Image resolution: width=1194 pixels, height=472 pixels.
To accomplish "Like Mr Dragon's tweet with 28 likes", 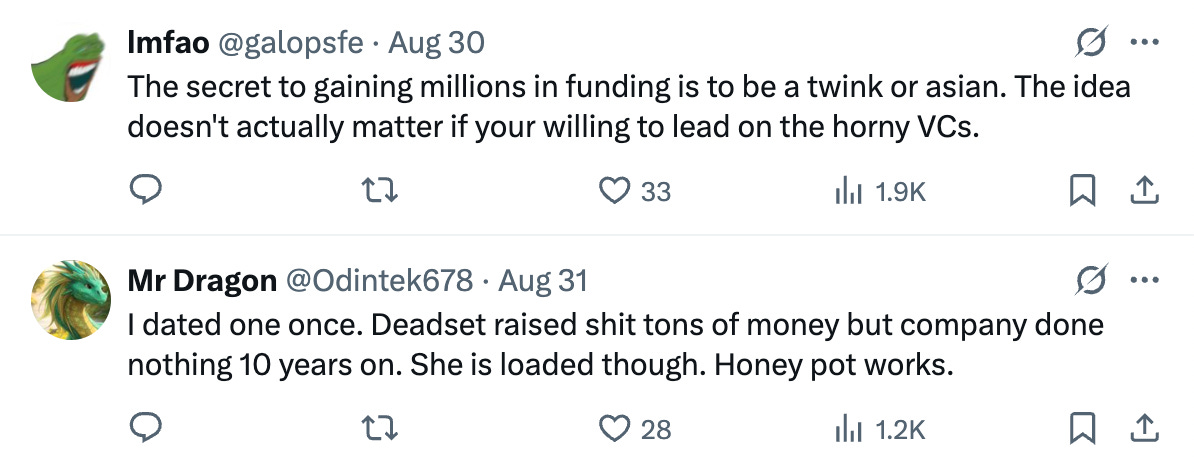I will [x=613, y=428].
